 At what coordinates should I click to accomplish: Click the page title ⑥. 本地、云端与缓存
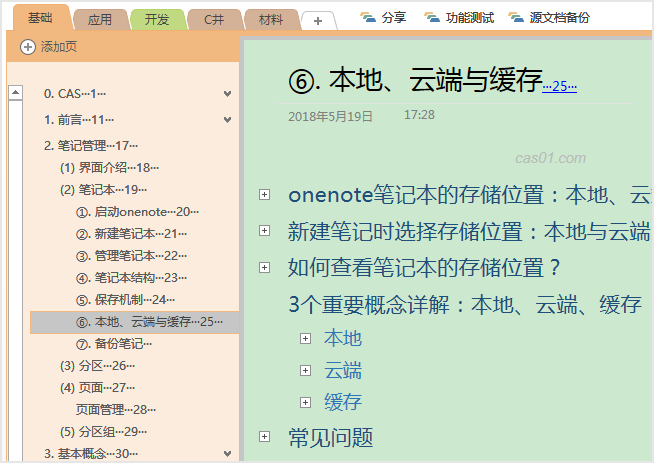pos(415,80)
